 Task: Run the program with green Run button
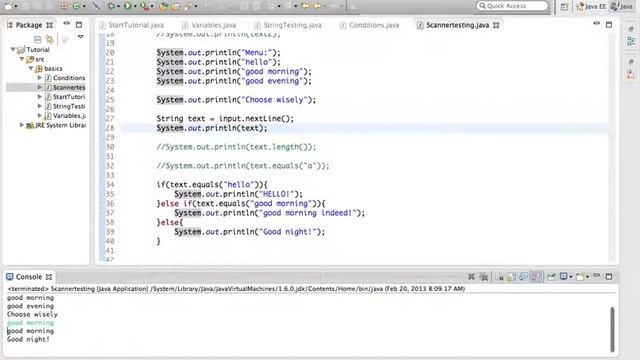127,6
